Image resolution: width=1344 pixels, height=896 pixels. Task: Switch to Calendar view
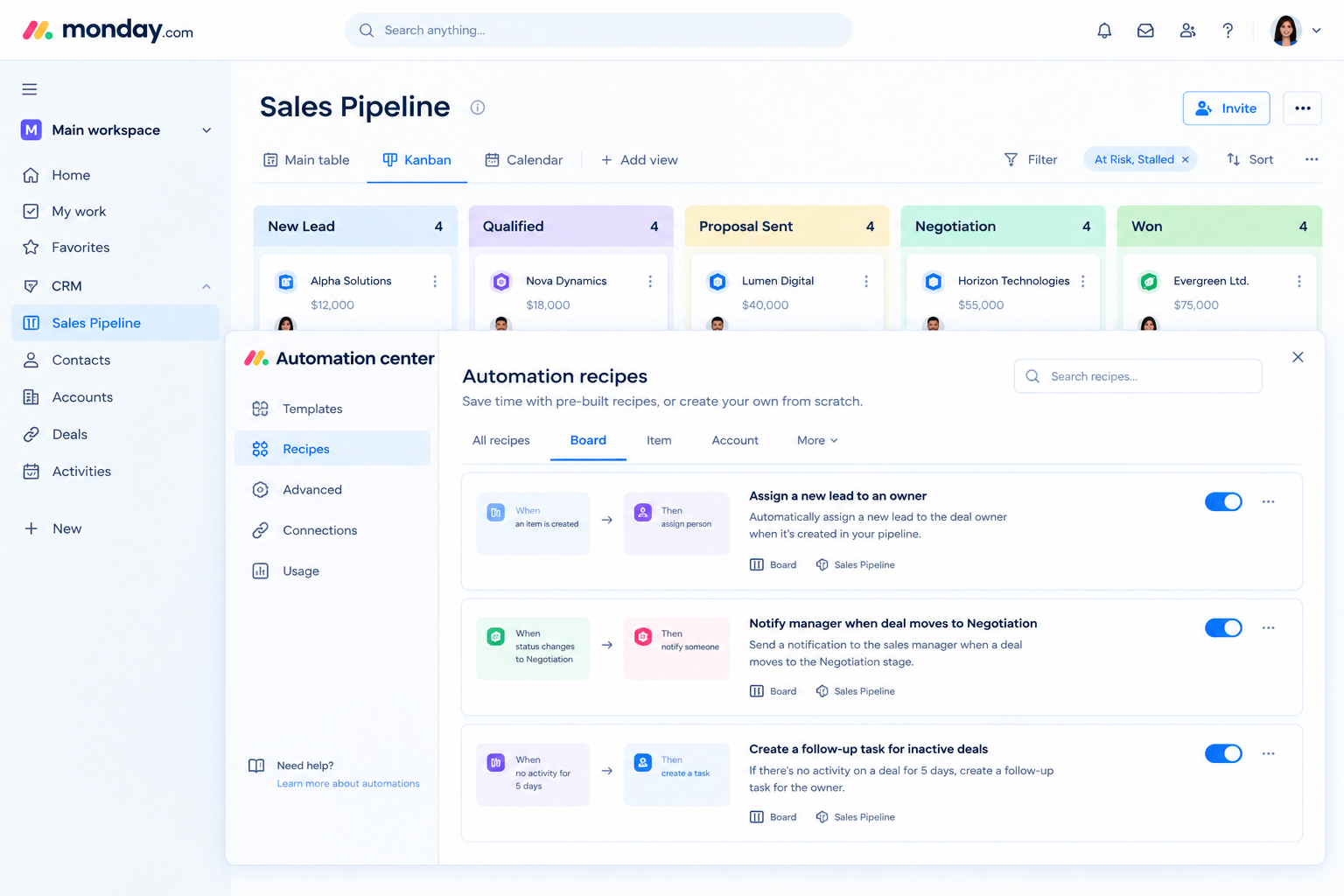pos(524,160)
